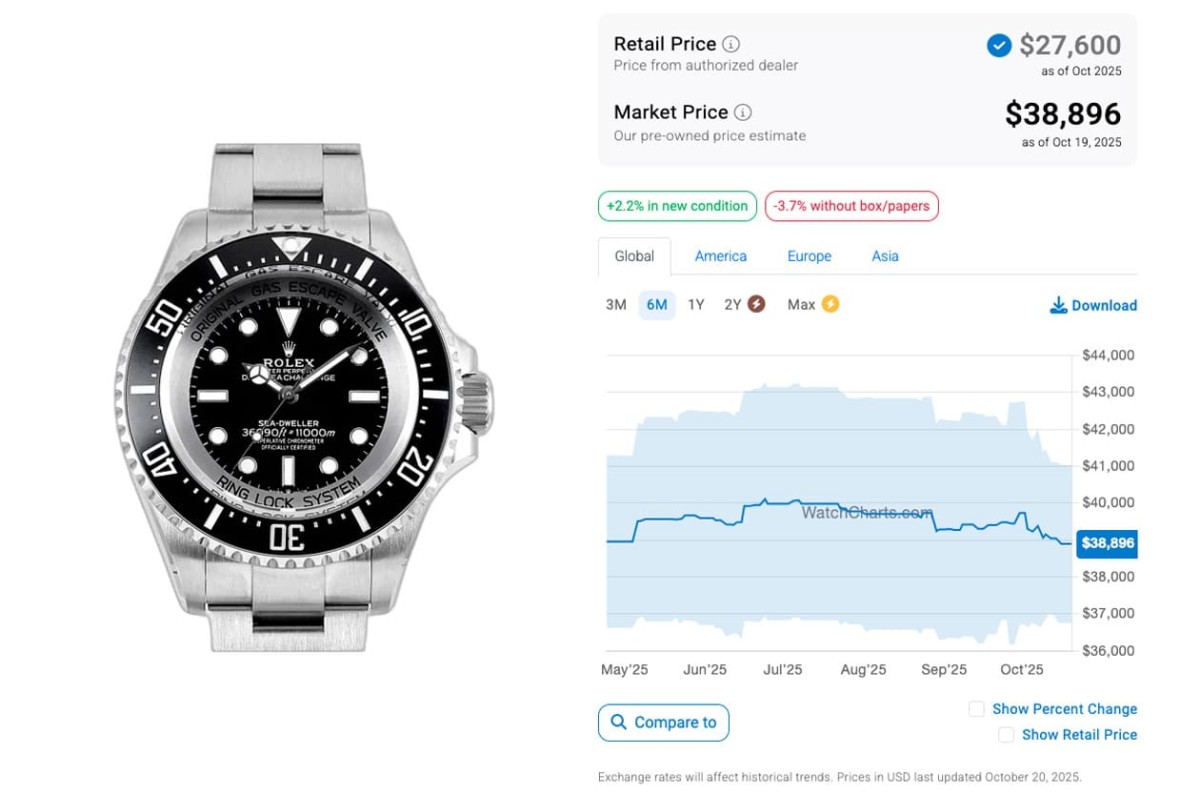The width and height of the screenshot is (1200, 794).
Task: Switch to the America region tab
Action: (720, 256)
